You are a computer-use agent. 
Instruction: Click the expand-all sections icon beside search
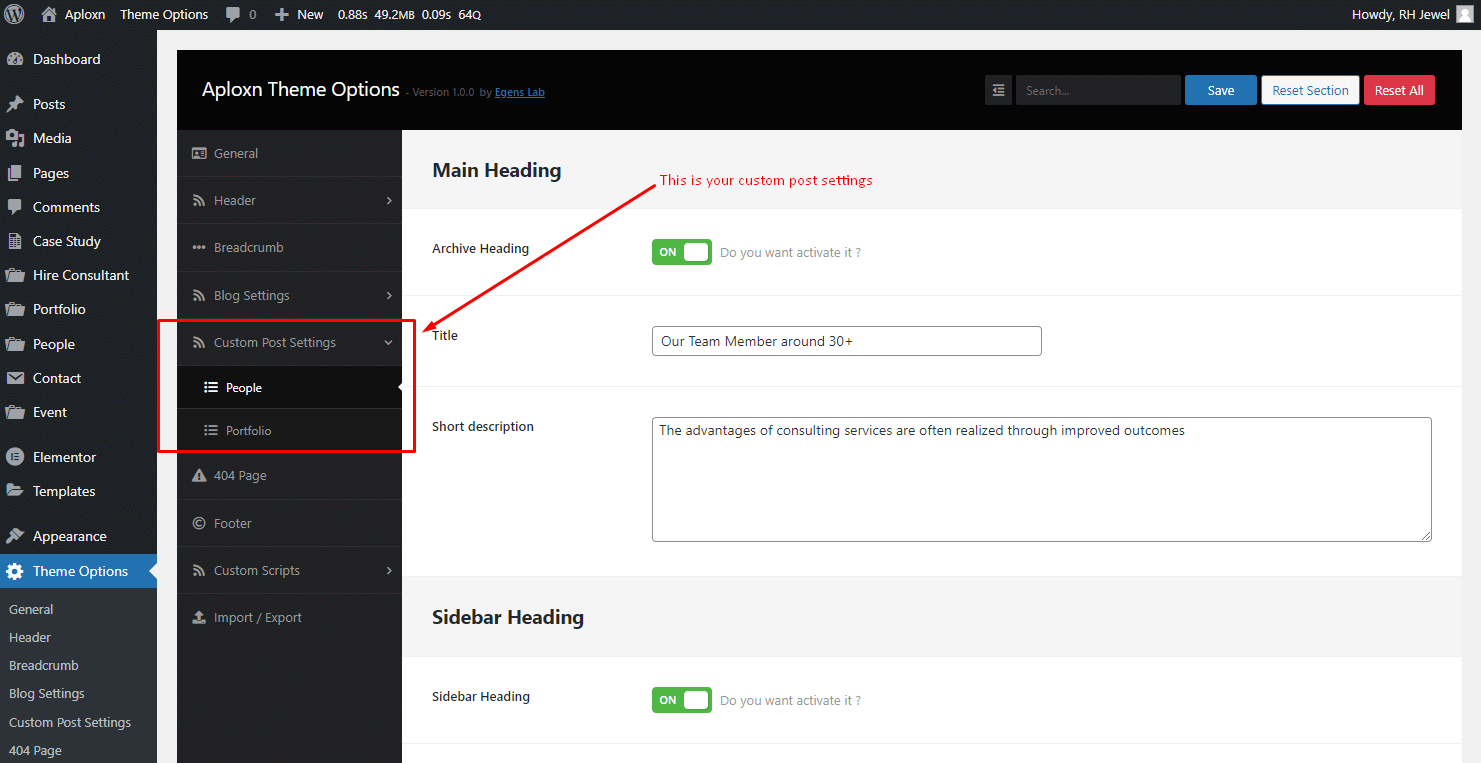pyautogui.click(x=998, y=90)
